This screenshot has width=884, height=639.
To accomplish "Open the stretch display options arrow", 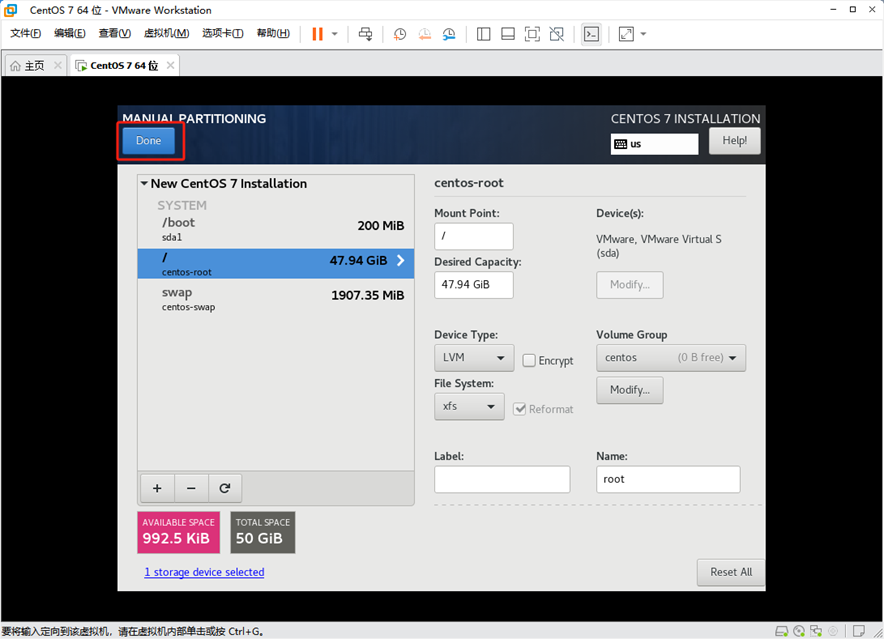I will (x=643, y=34).
